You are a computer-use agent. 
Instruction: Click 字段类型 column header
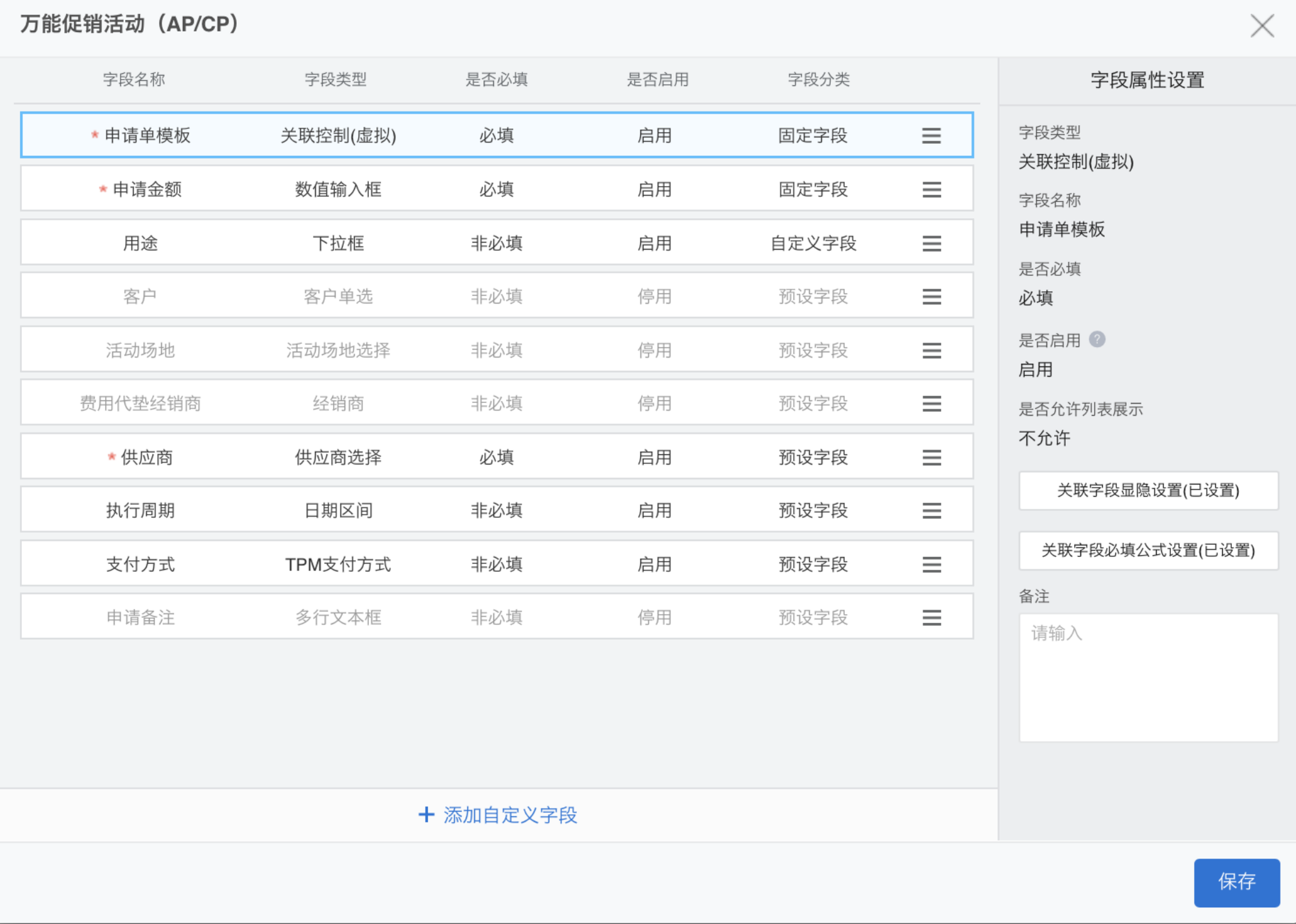coord(336,80)
